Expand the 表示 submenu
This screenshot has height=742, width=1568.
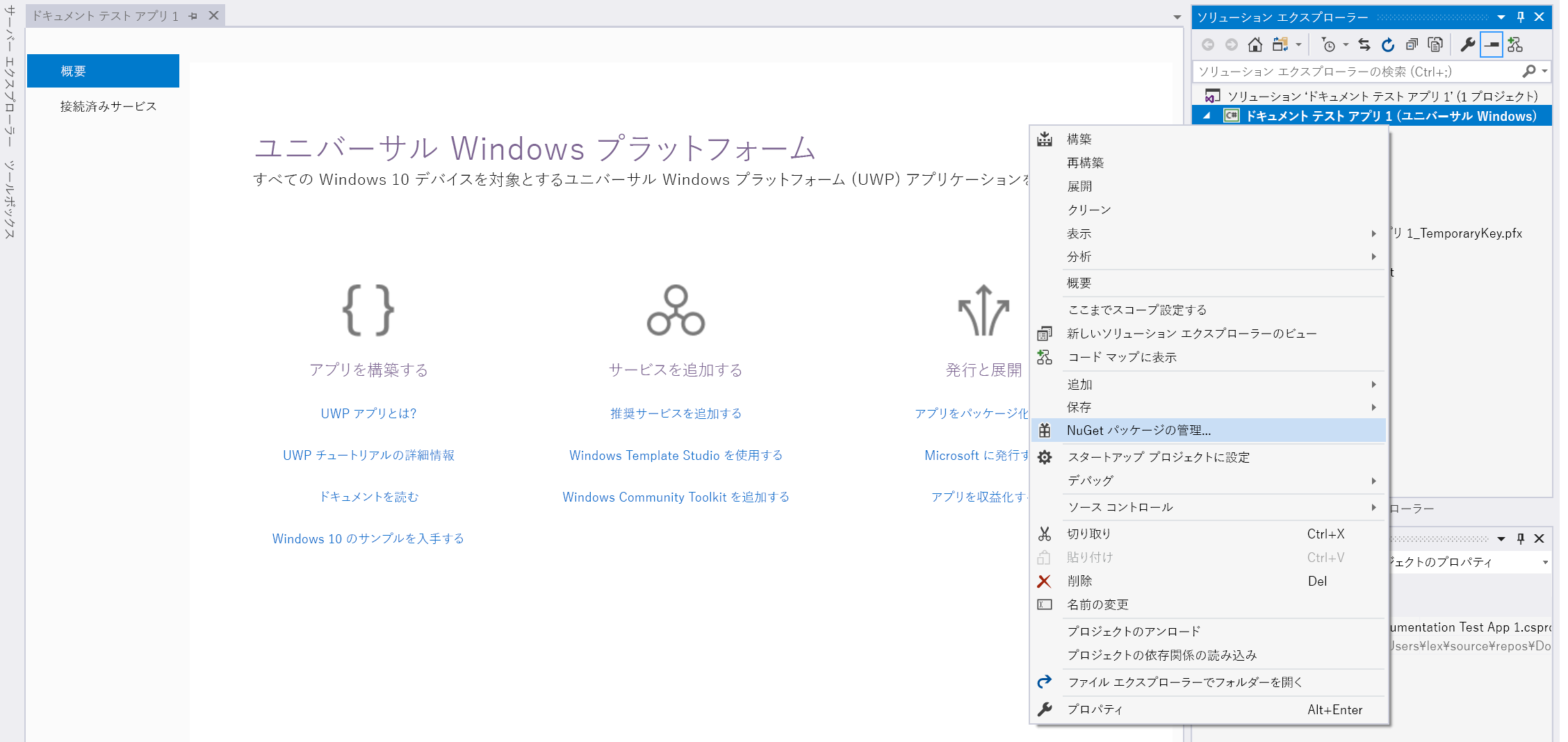point(1209,233)
